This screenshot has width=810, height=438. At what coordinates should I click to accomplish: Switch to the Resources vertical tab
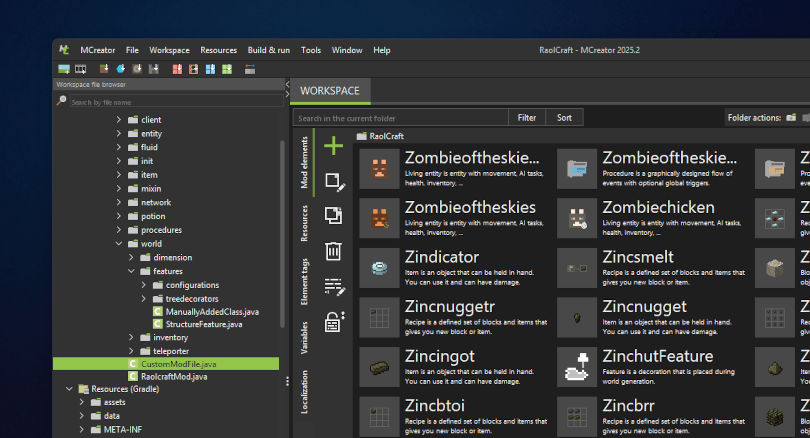[x=304, y=223]
